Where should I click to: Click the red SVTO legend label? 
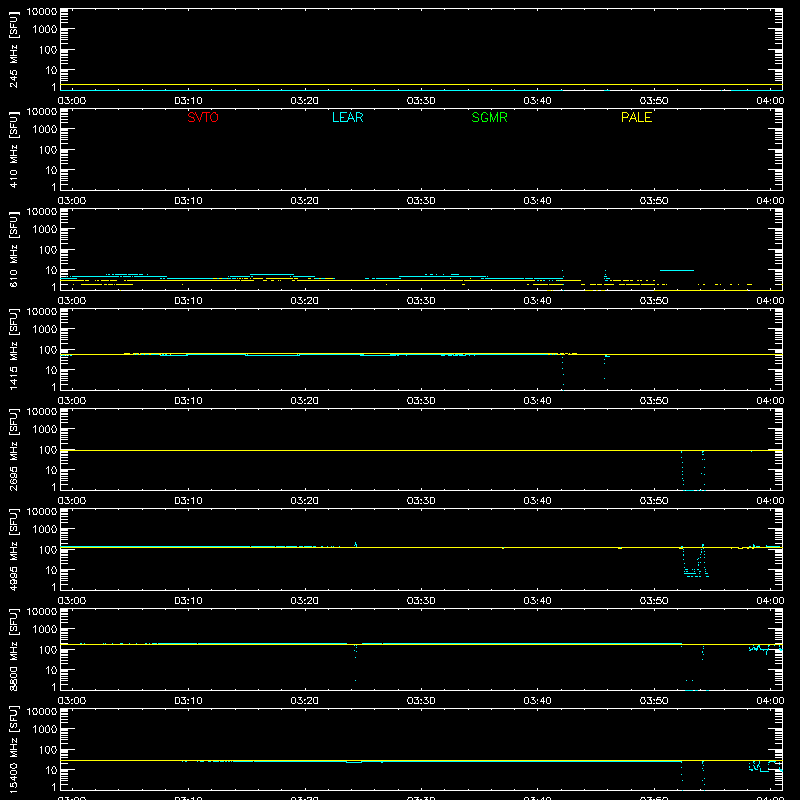tap(203, 117)
